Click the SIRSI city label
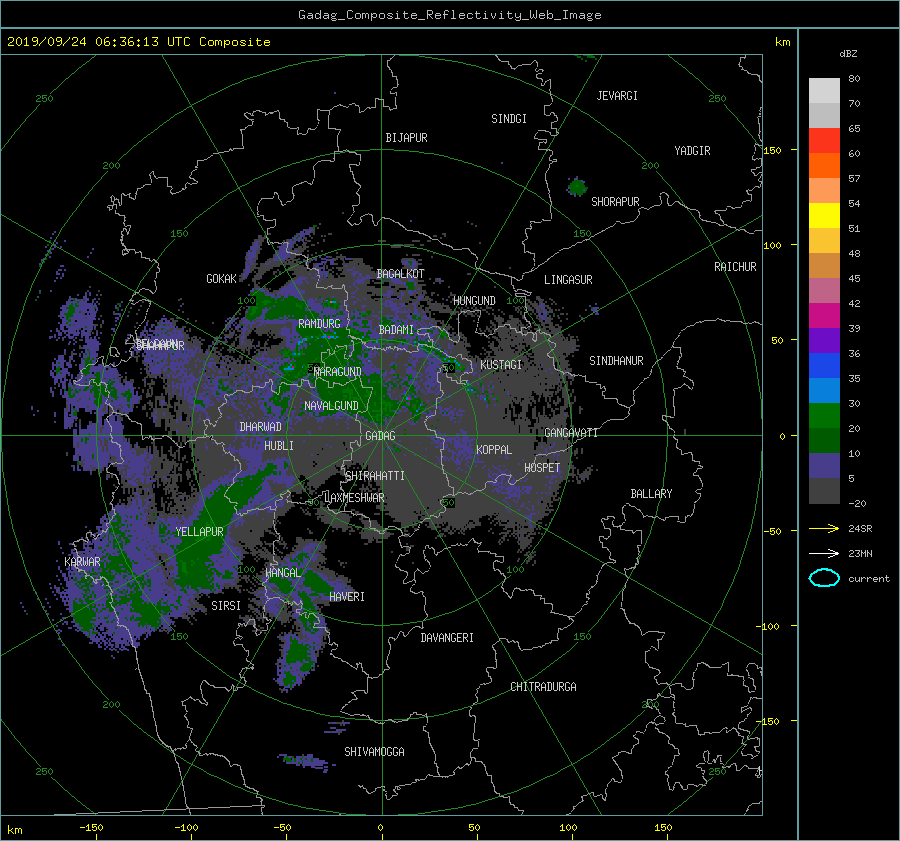This screenshot has width=900, height=841. click(x=226, y=606)
